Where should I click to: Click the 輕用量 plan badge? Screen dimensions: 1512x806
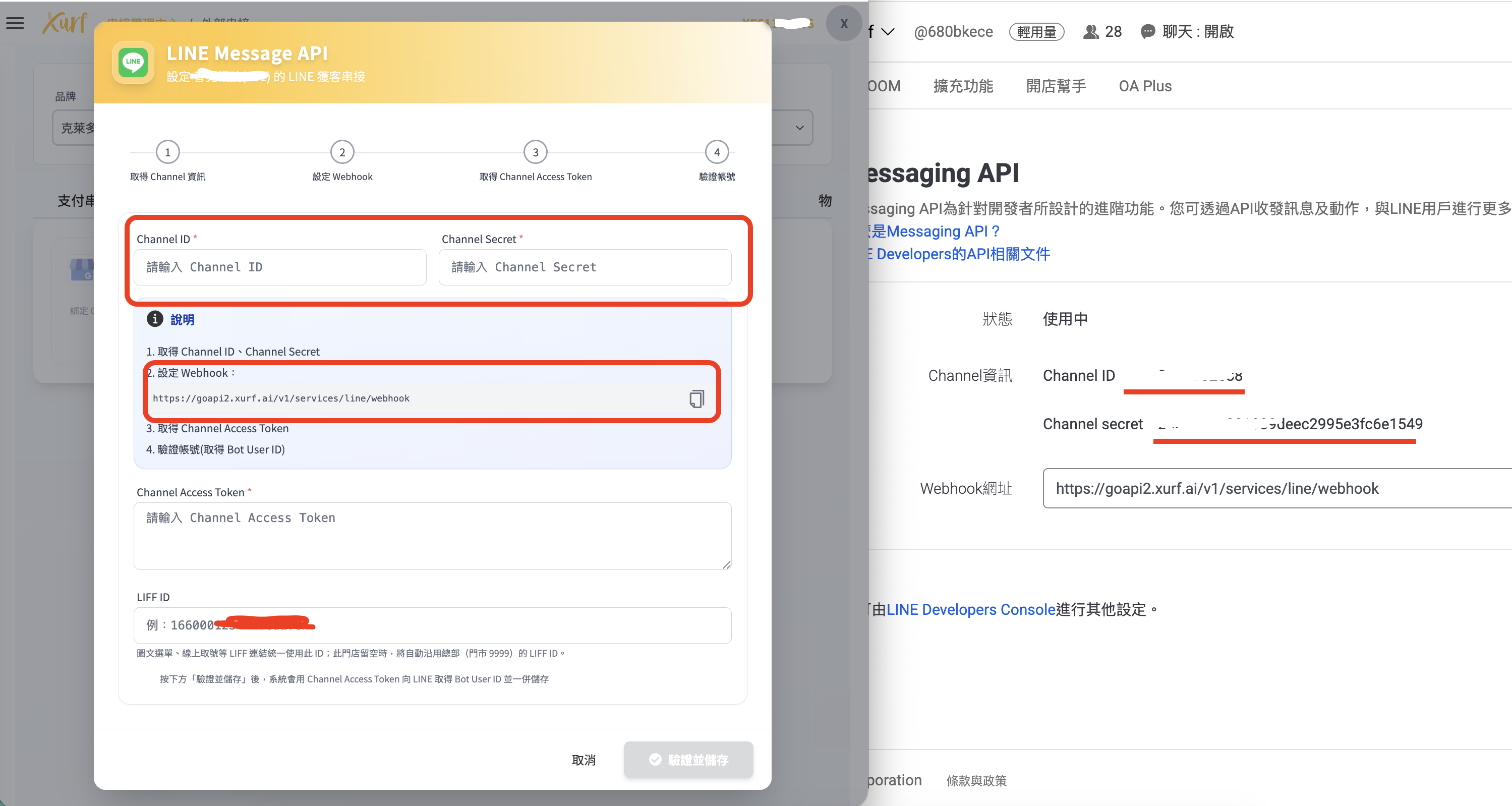coord(1036,32)
